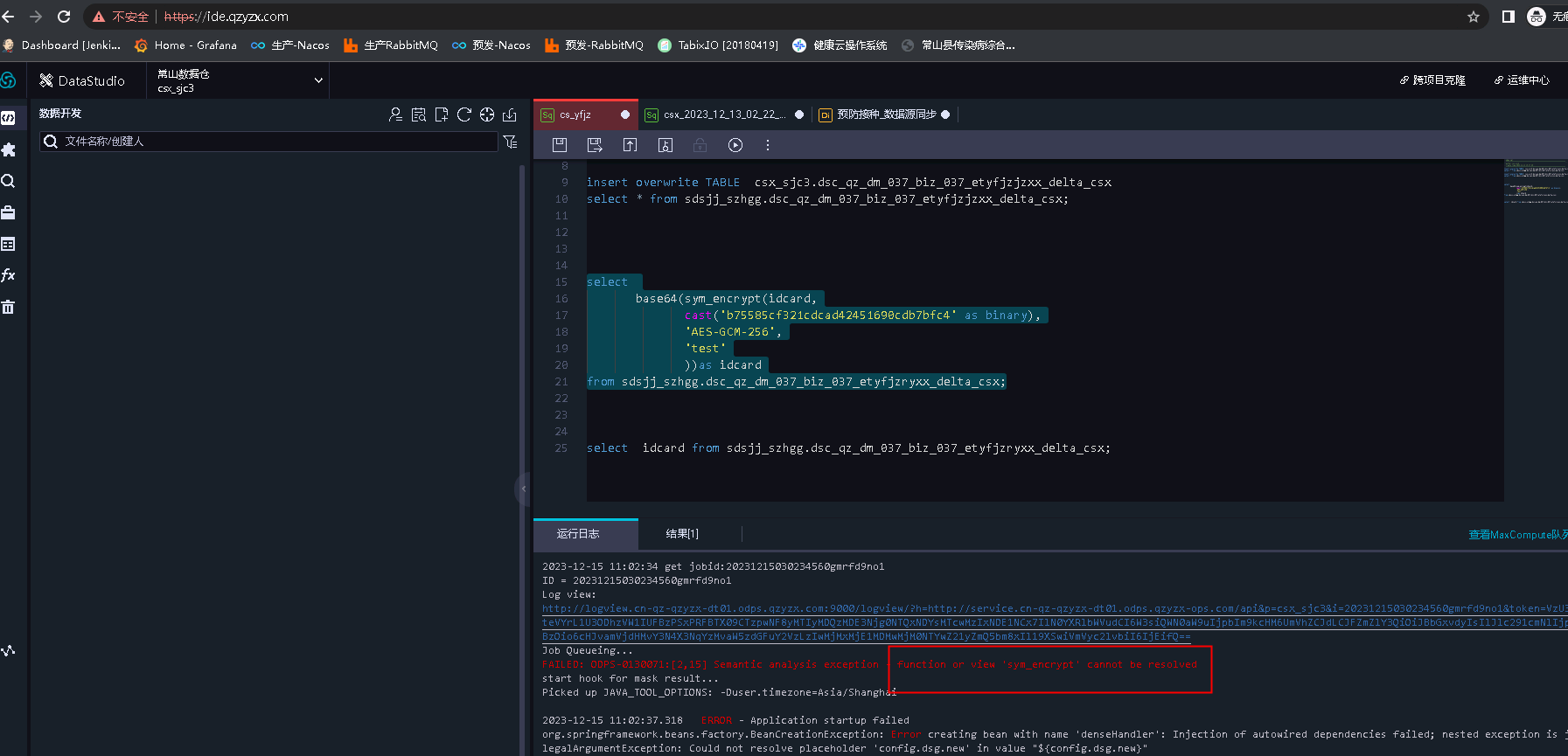Click the code minimap thumbnail
The image size is (1568, 756).
point(1535,182)
